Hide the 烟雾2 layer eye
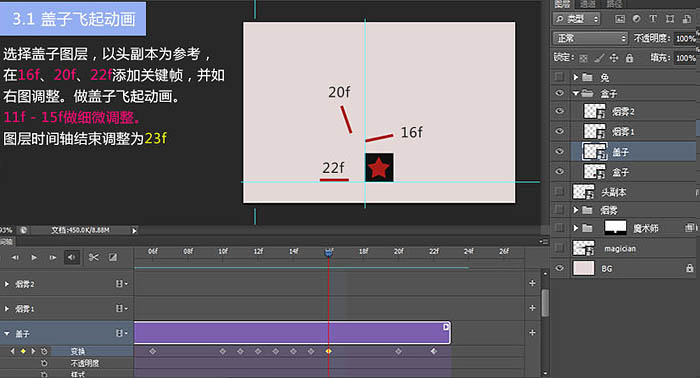The height and width of the screenshot is (378, 700). click(x=559, y=111)
